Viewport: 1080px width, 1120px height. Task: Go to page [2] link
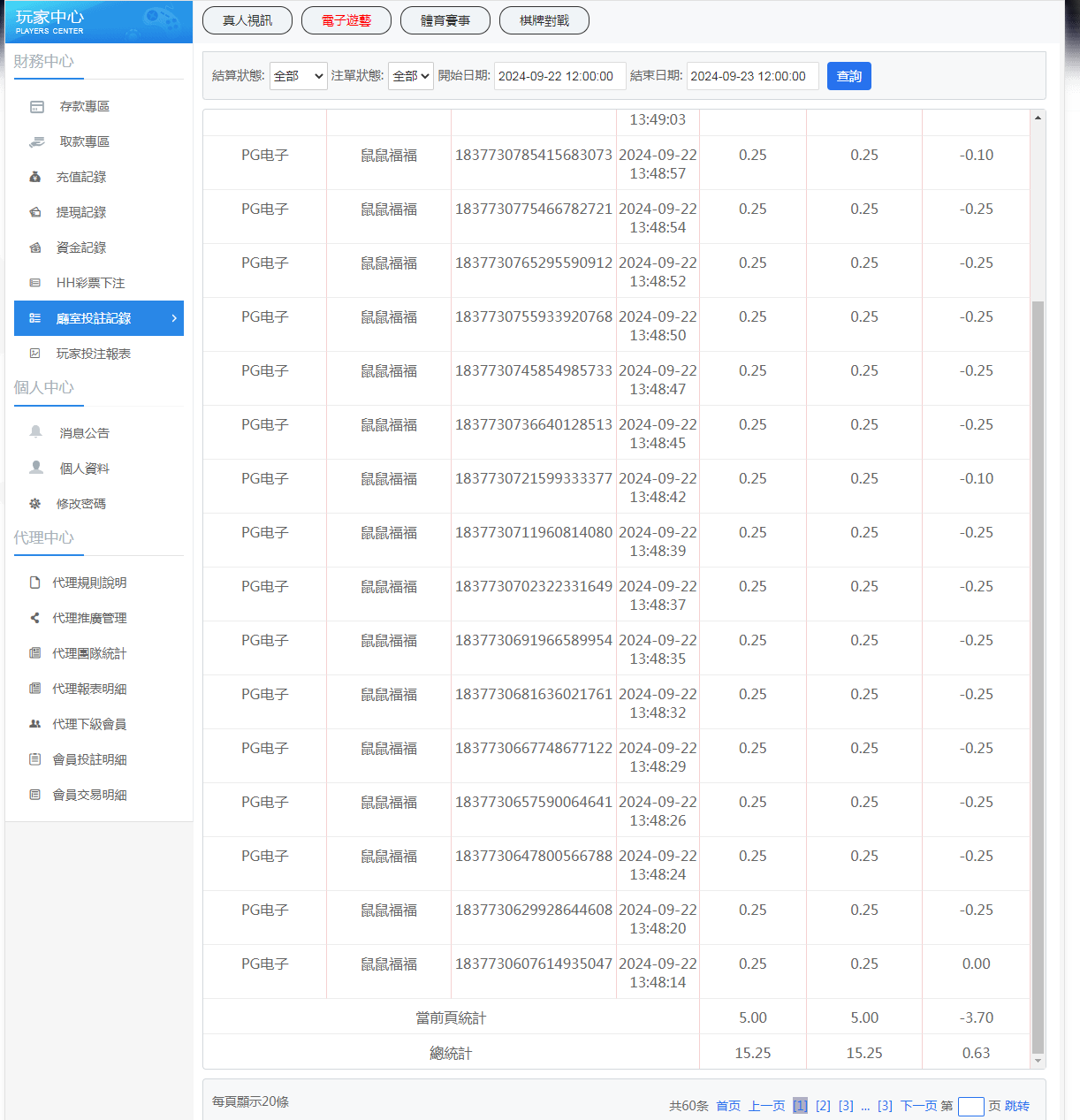[x=823, y=1106]
